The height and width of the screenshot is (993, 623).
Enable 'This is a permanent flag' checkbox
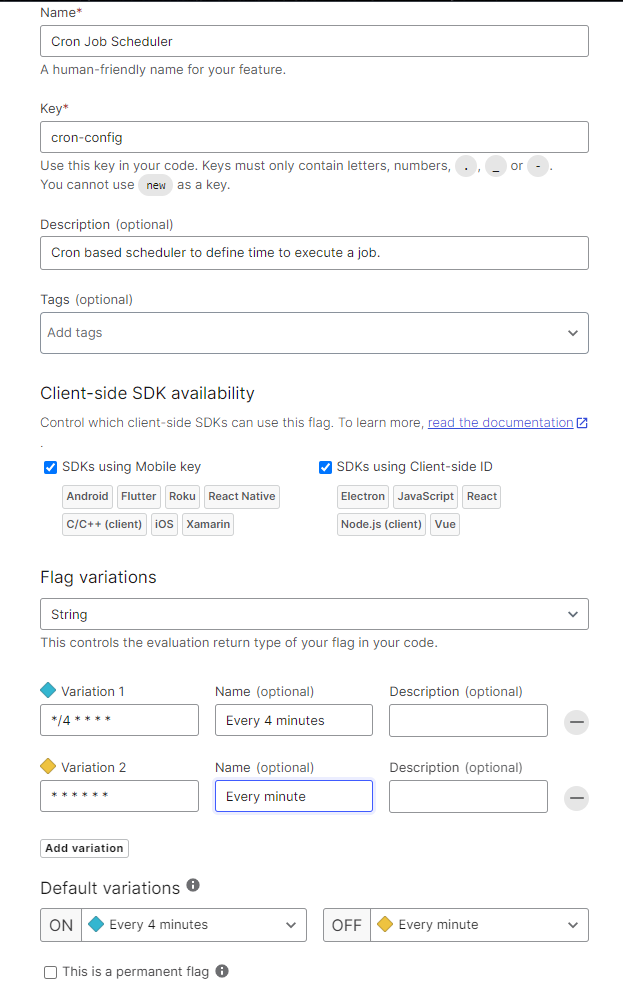tap(50, 972)
